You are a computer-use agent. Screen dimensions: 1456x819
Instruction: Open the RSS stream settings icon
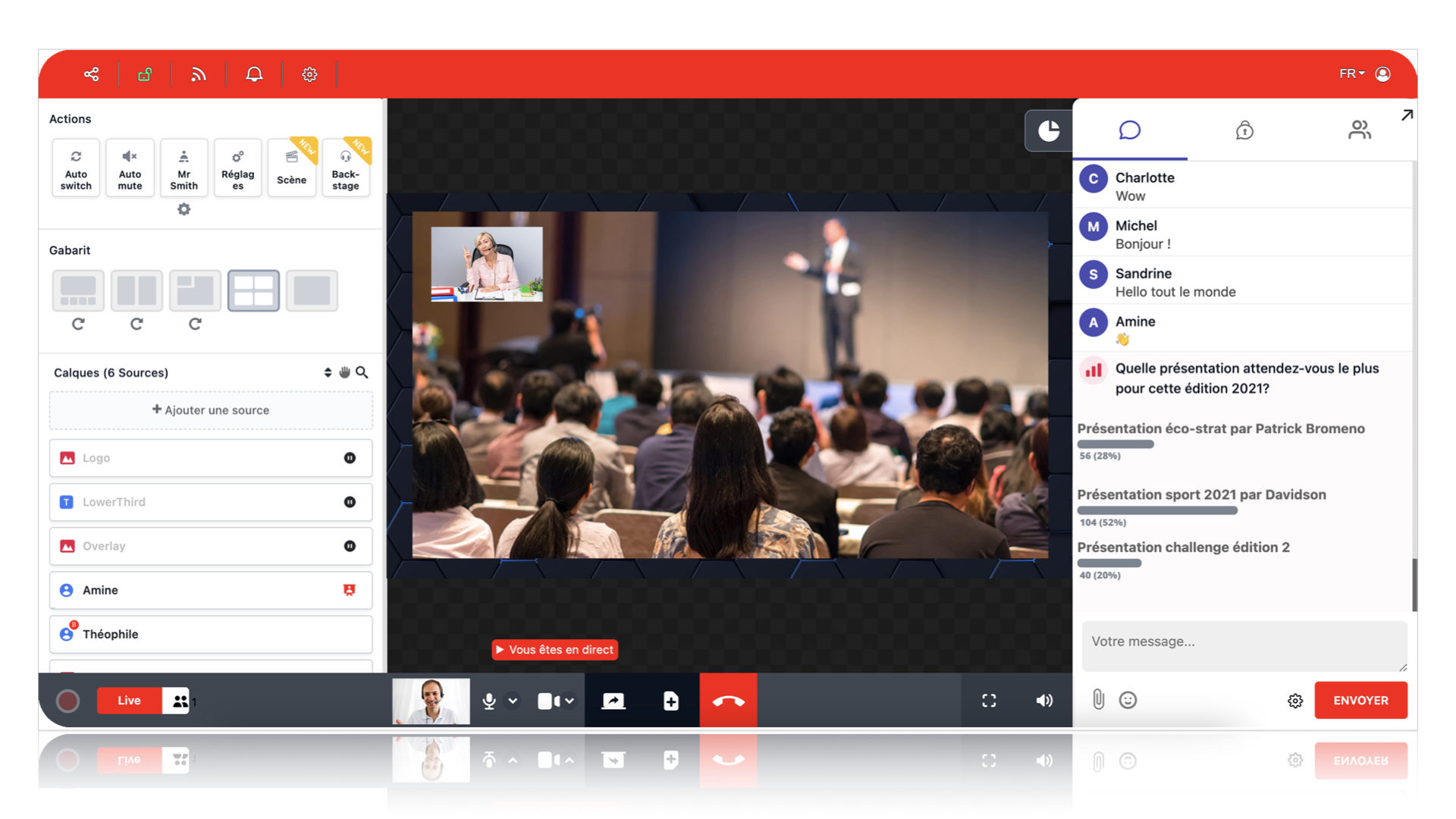click(199, 74)
